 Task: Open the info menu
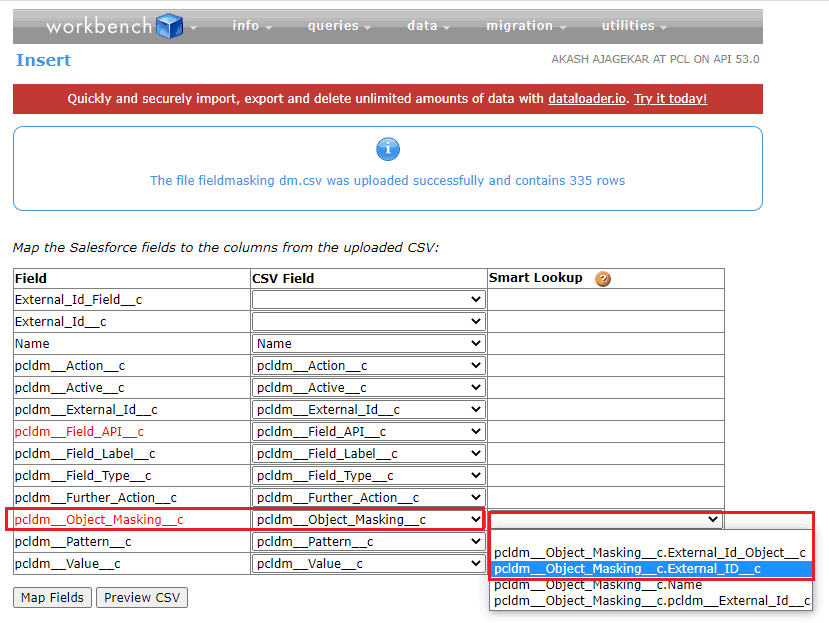[251, 26]
